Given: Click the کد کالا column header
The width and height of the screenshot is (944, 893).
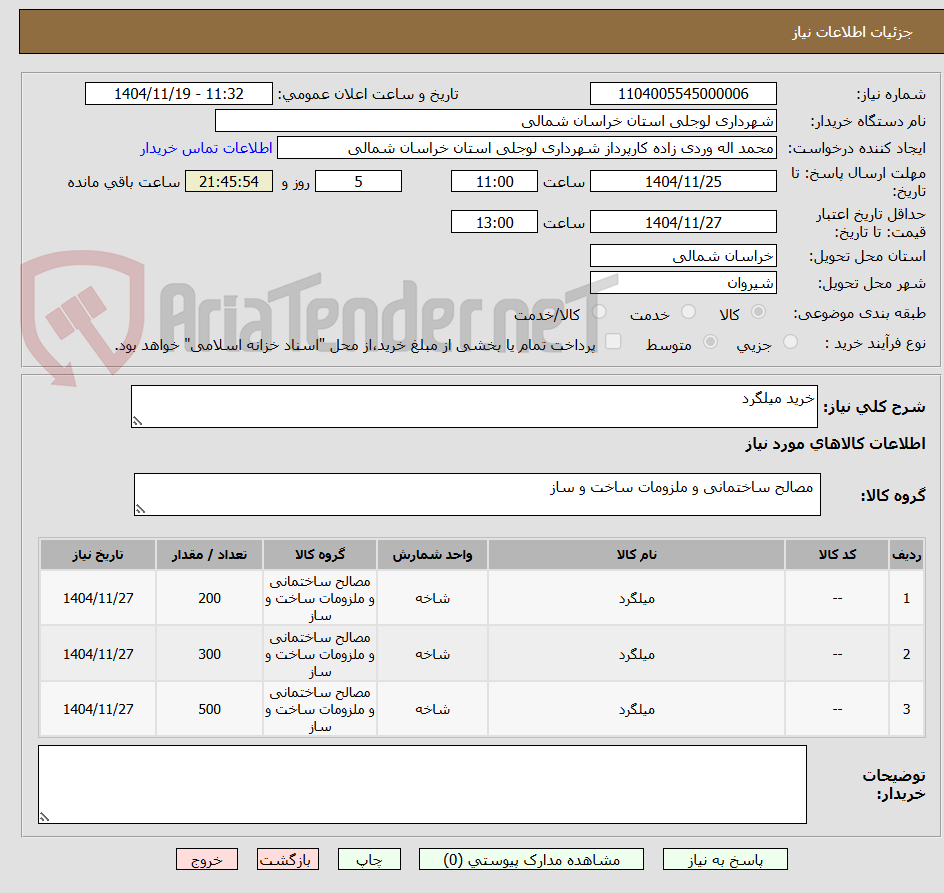Looking at the screenshot, I should (x=837, y=555).
